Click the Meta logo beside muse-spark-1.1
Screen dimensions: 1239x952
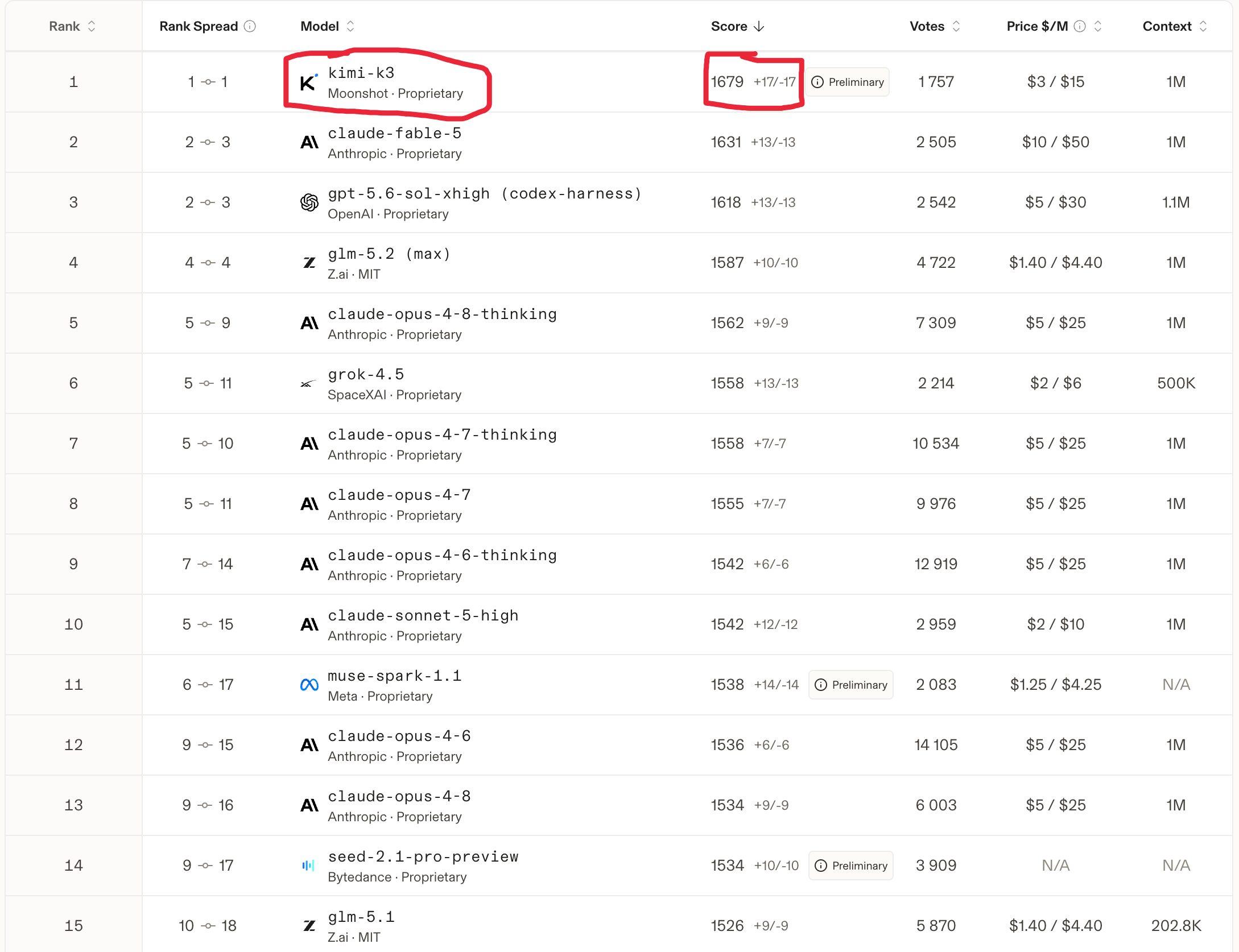(309, 685)
